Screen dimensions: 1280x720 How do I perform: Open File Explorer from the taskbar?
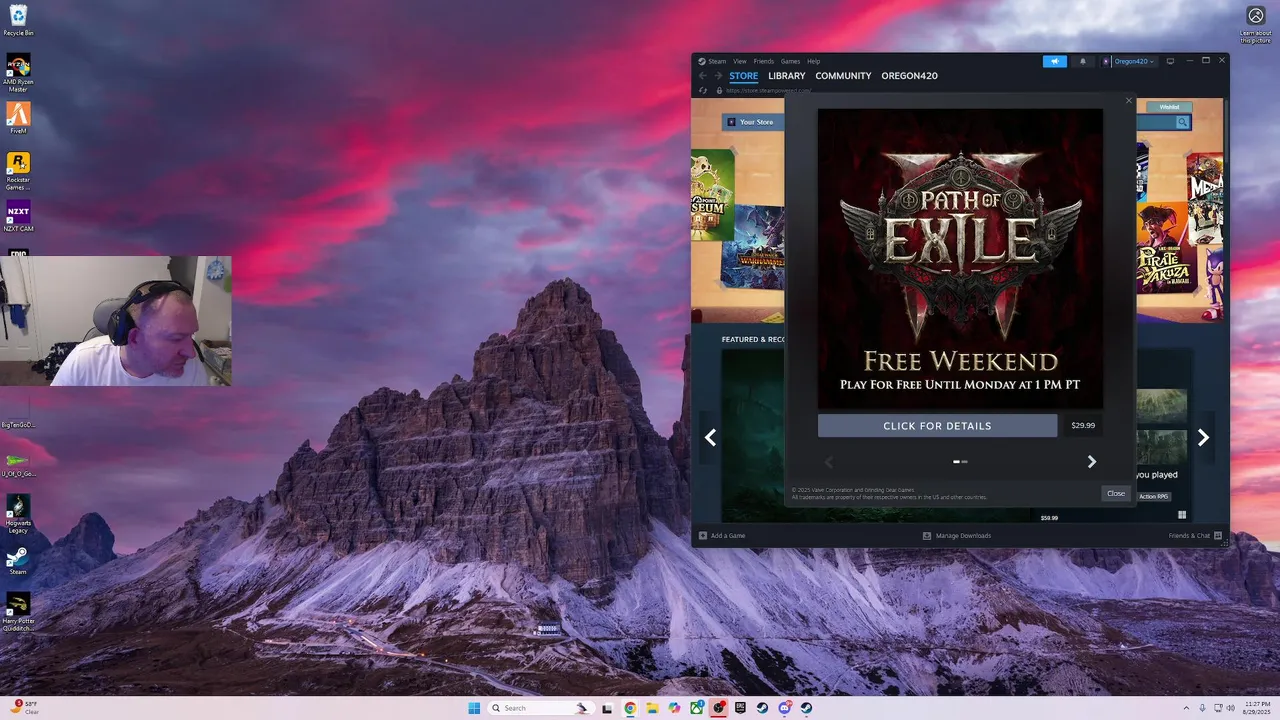[652, 708]
